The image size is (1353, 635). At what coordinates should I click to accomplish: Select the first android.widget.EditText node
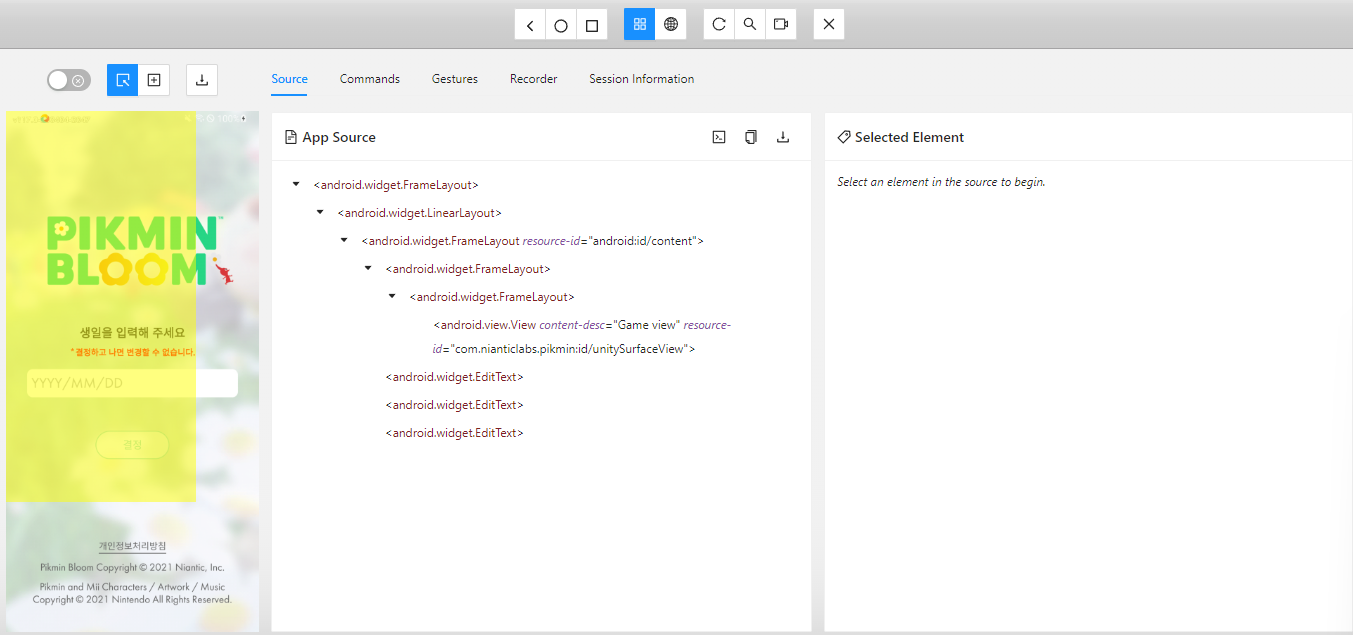tap(455, 377)
